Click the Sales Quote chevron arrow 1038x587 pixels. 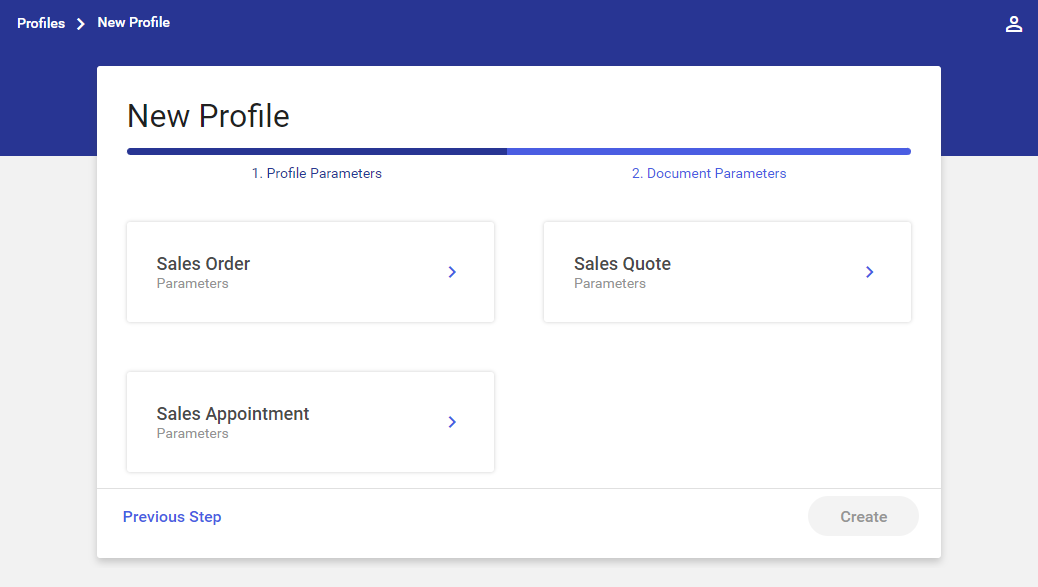pyautogui.click(x=869, y=272)
